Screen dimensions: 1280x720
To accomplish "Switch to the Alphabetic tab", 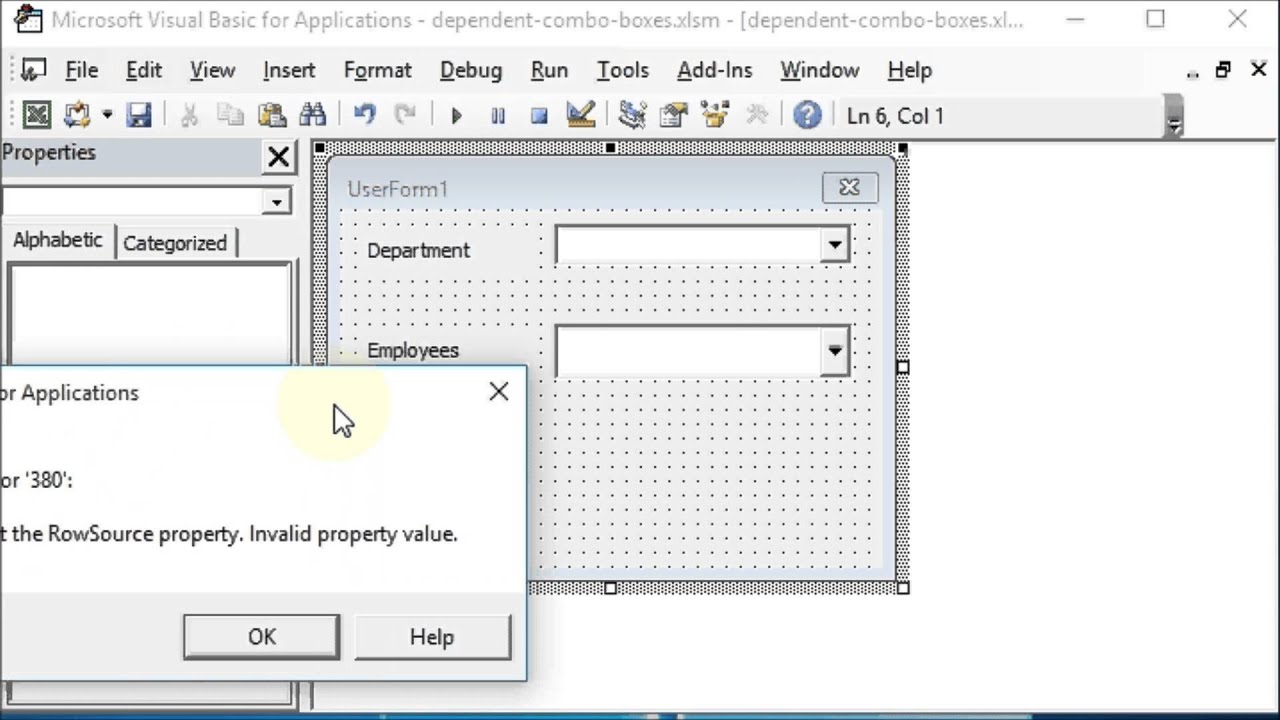I will [x=58, y=240].
